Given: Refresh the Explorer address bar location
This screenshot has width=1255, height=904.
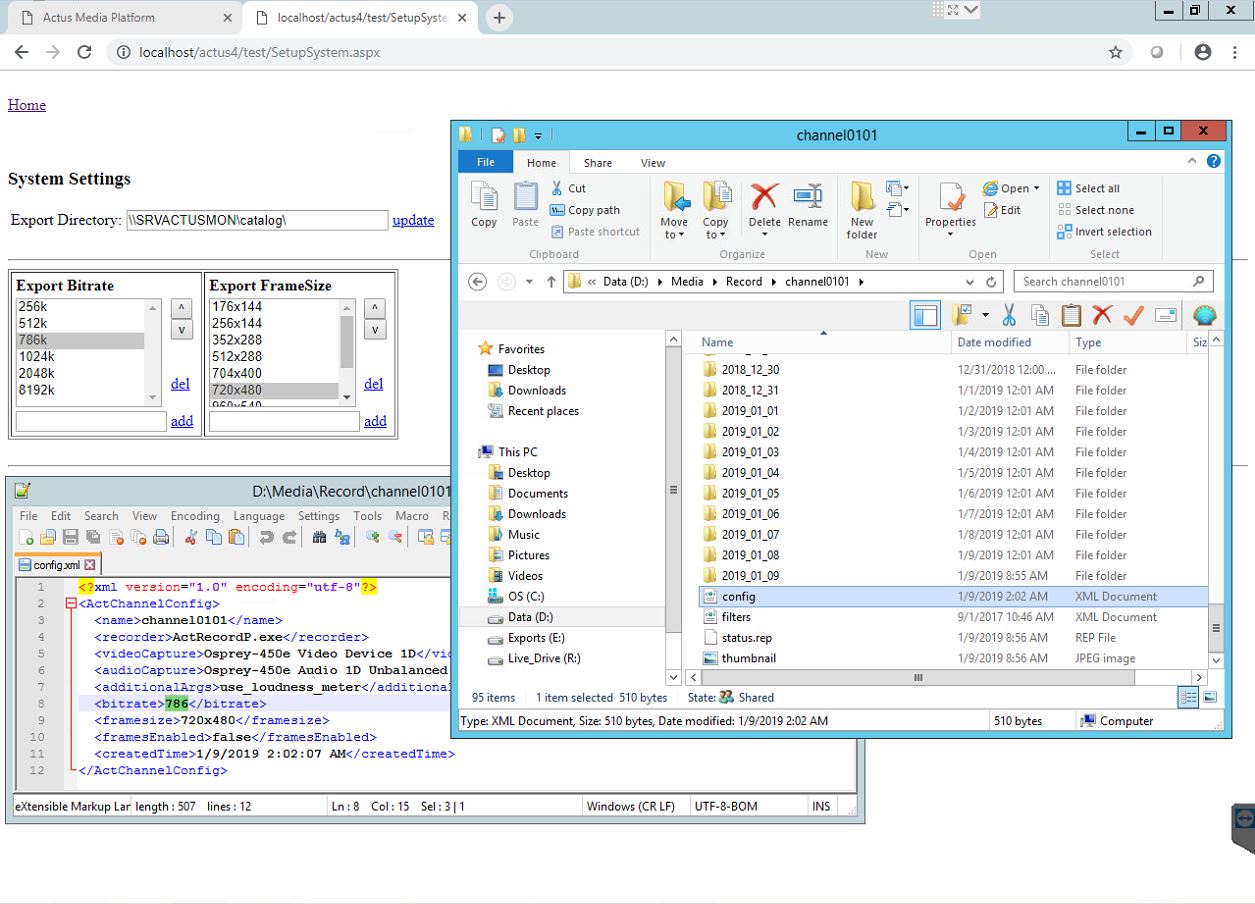Looking at the screenshot, I should [991, 282].
